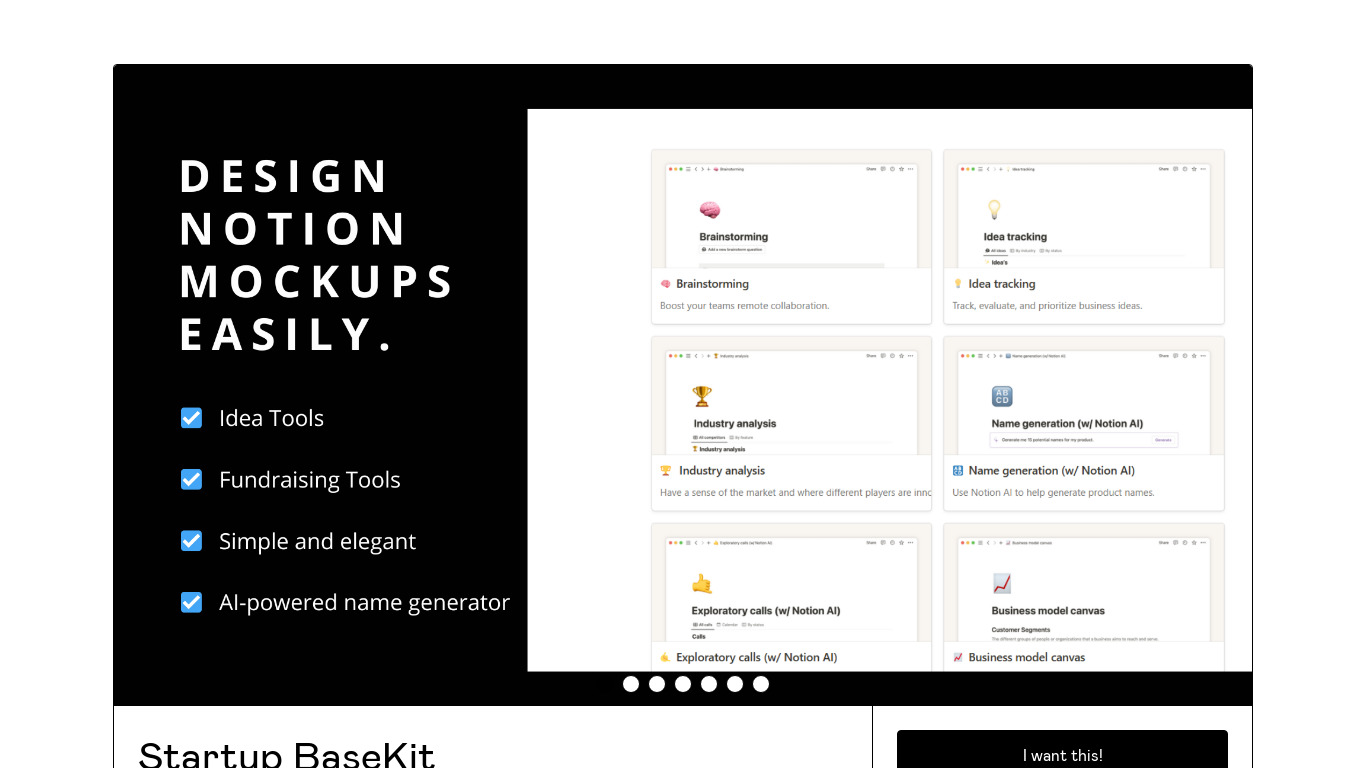Viewport: 1366px width, 768px height.
Task: Click the large chart emoji in Business model canvas preview
Action: pos(1001,583)
